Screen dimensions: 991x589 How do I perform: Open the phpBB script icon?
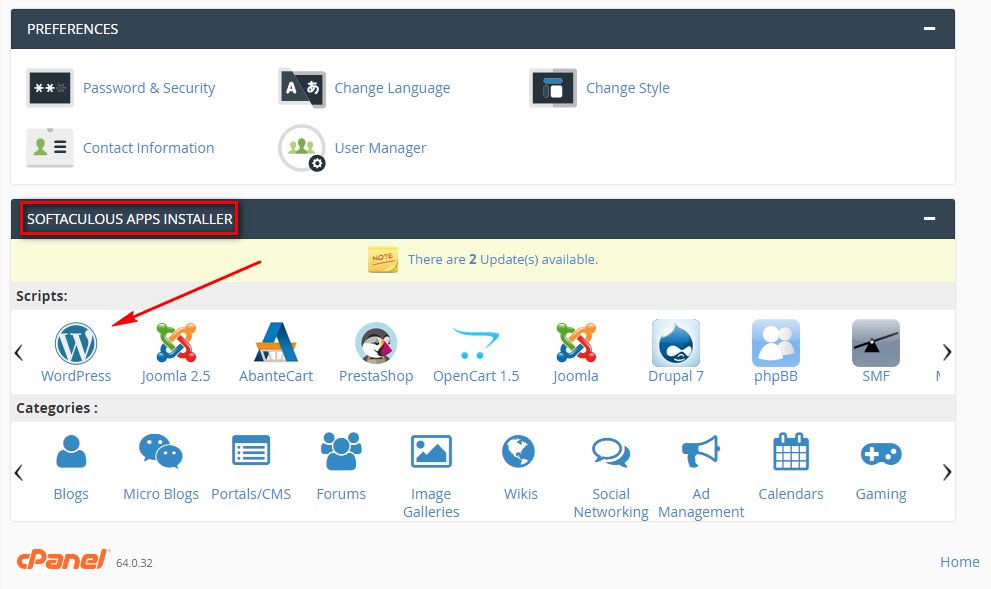pyautogui.click(x=776, y=343)
